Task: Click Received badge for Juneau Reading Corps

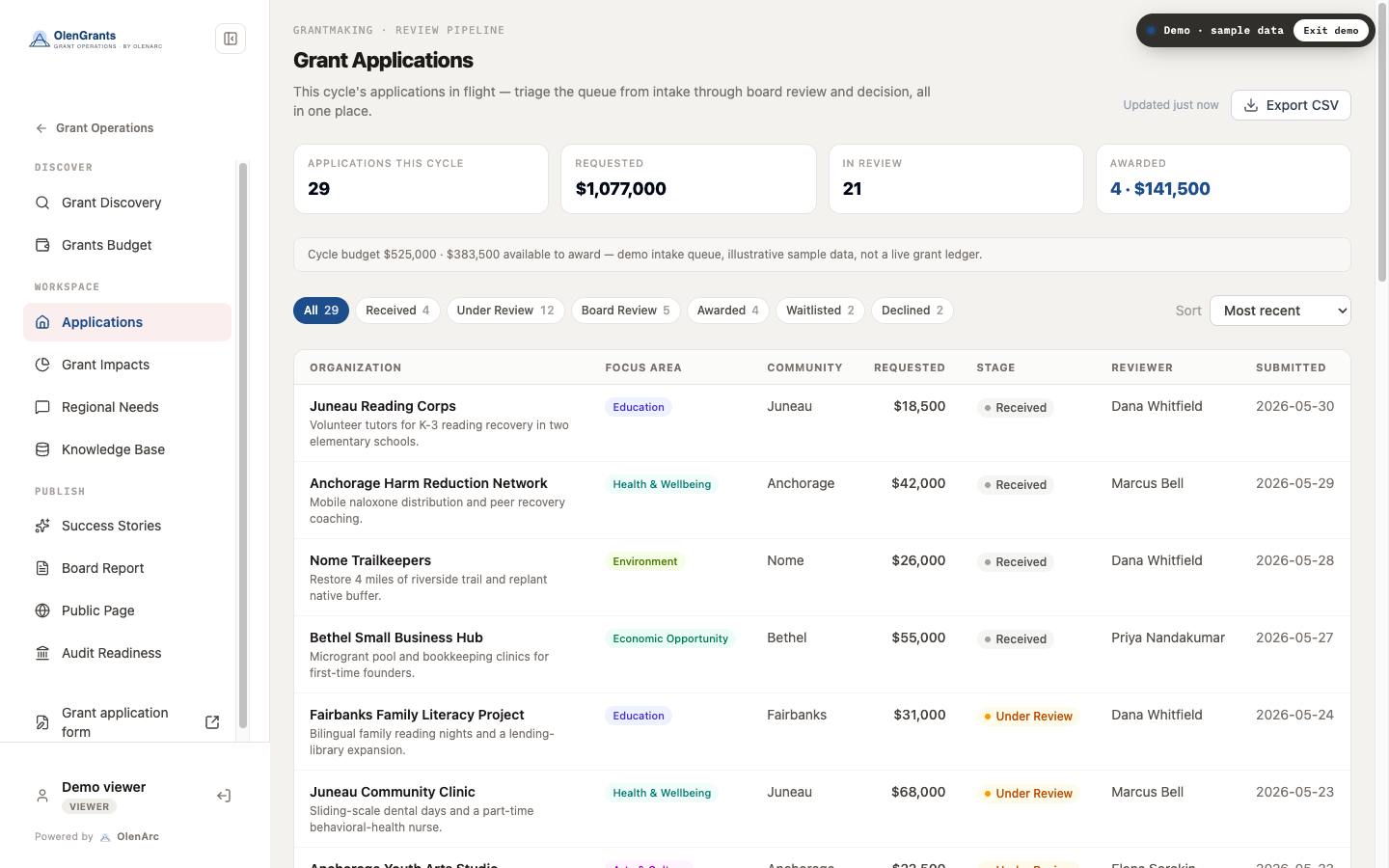Action: click(1015, 408)
